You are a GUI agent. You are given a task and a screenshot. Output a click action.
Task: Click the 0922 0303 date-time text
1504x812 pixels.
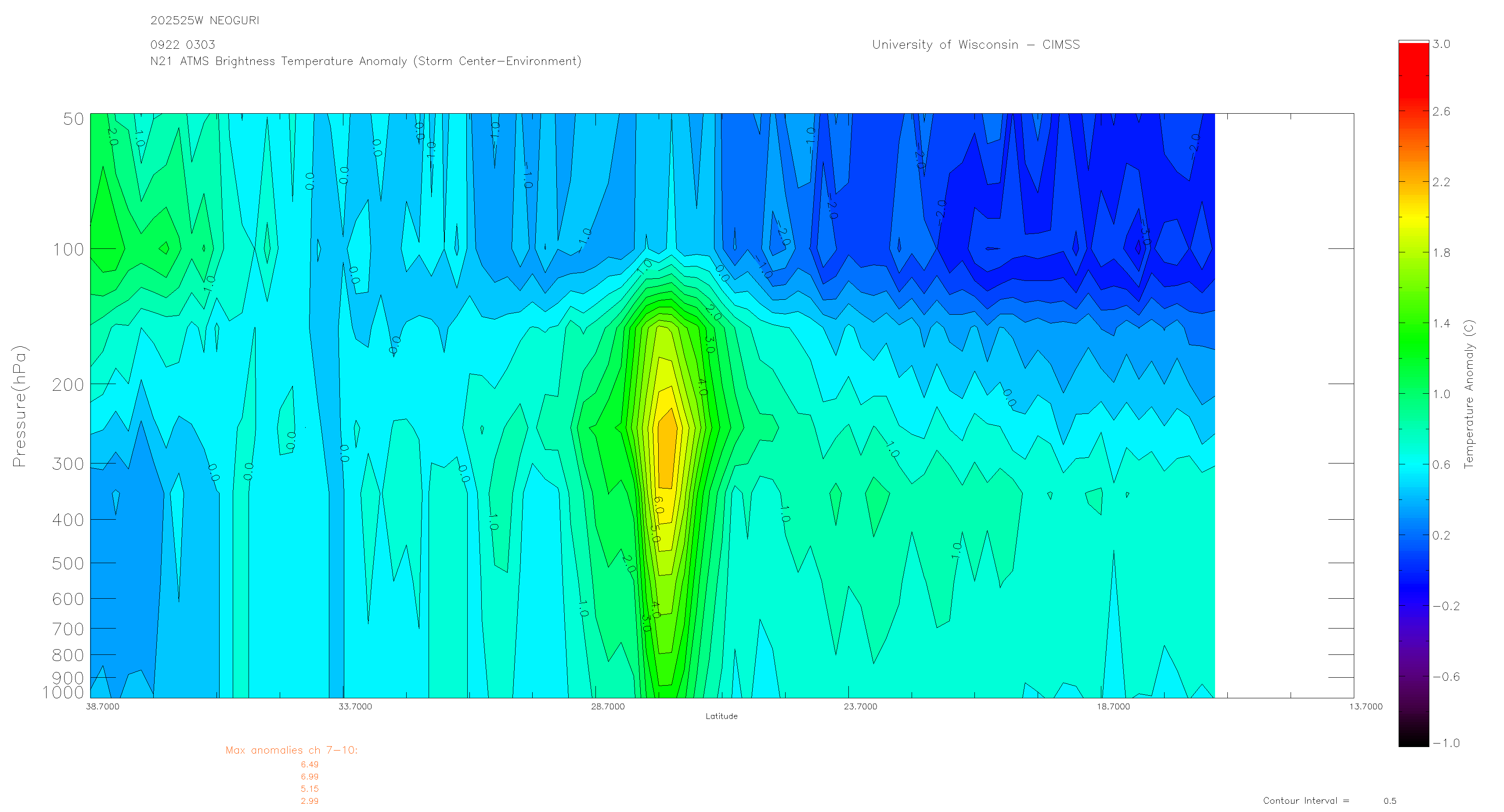[182, 45]
